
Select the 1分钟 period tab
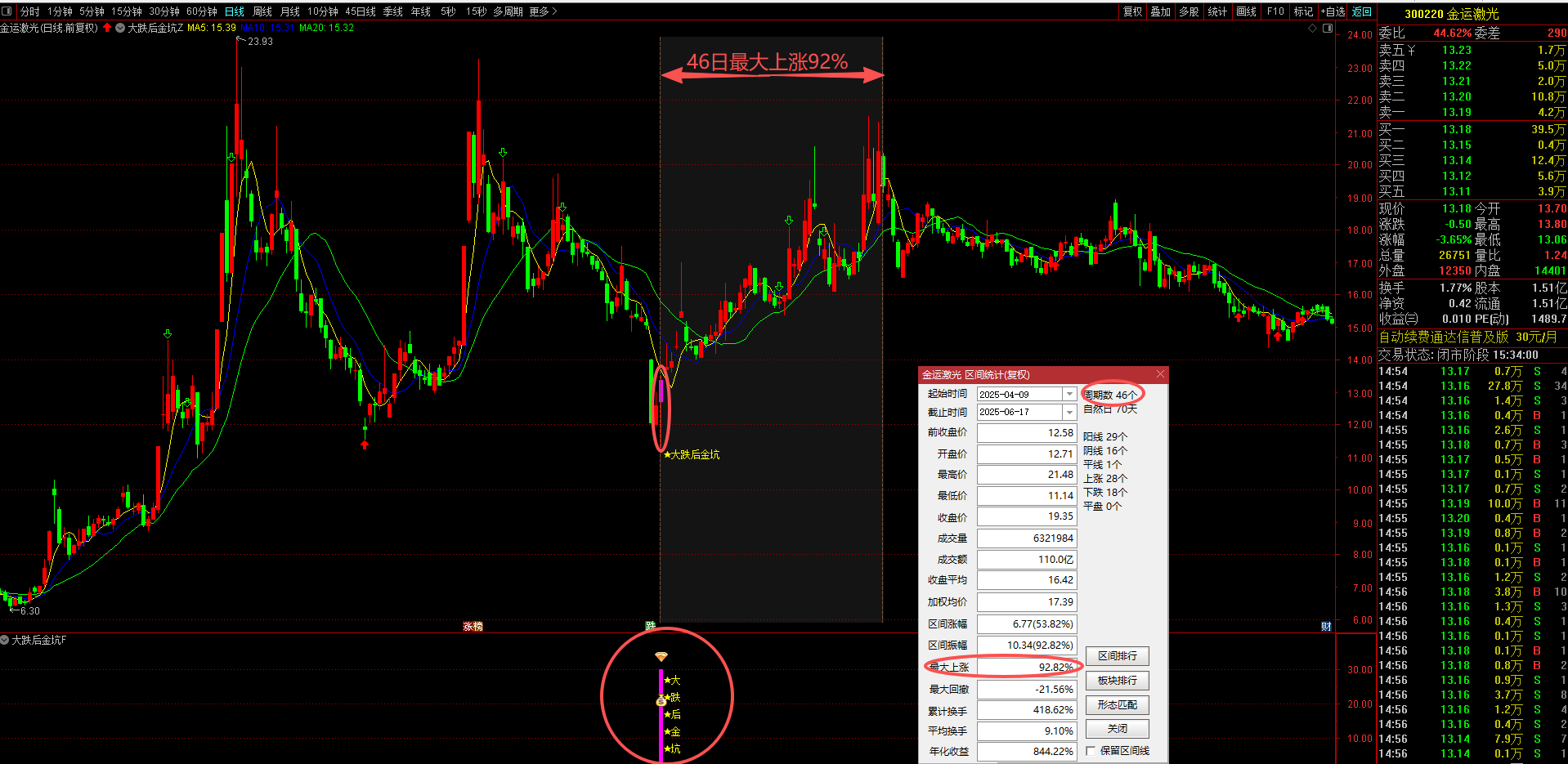[x=60, y=11]
